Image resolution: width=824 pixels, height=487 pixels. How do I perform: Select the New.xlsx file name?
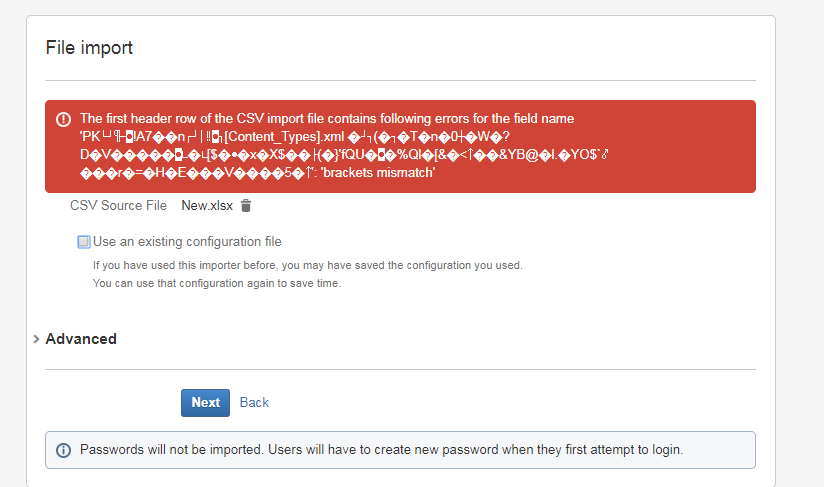[x=207, y=206]
